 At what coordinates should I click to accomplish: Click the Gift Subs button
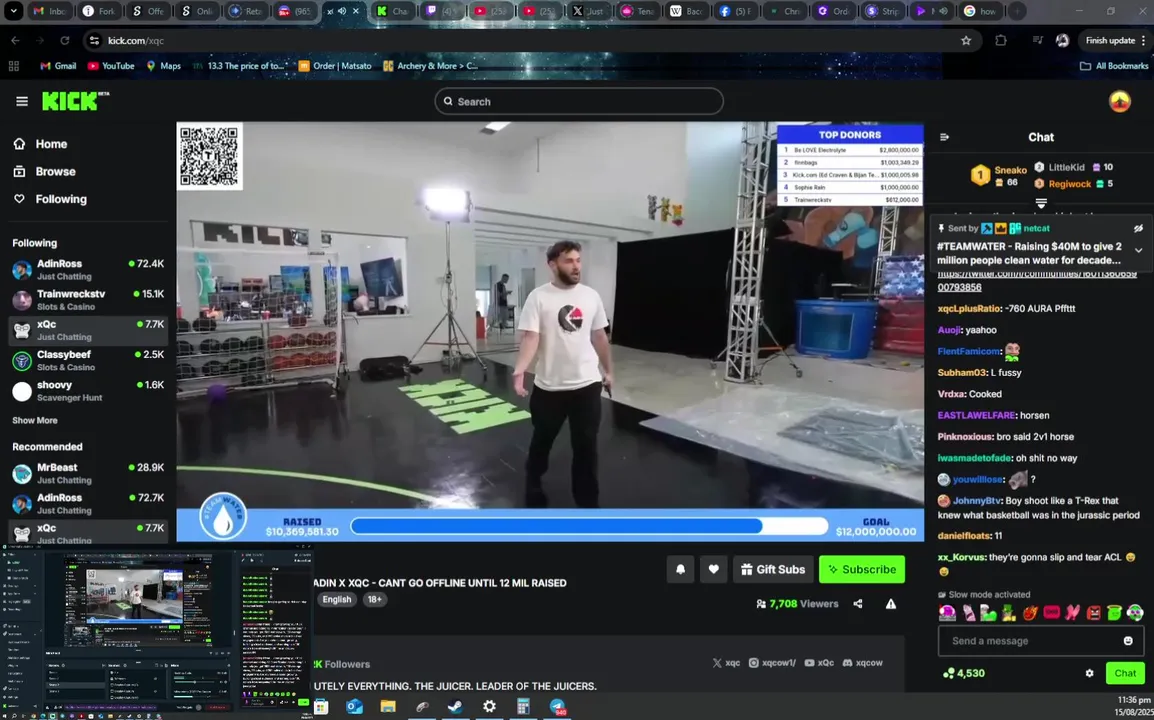773,569
